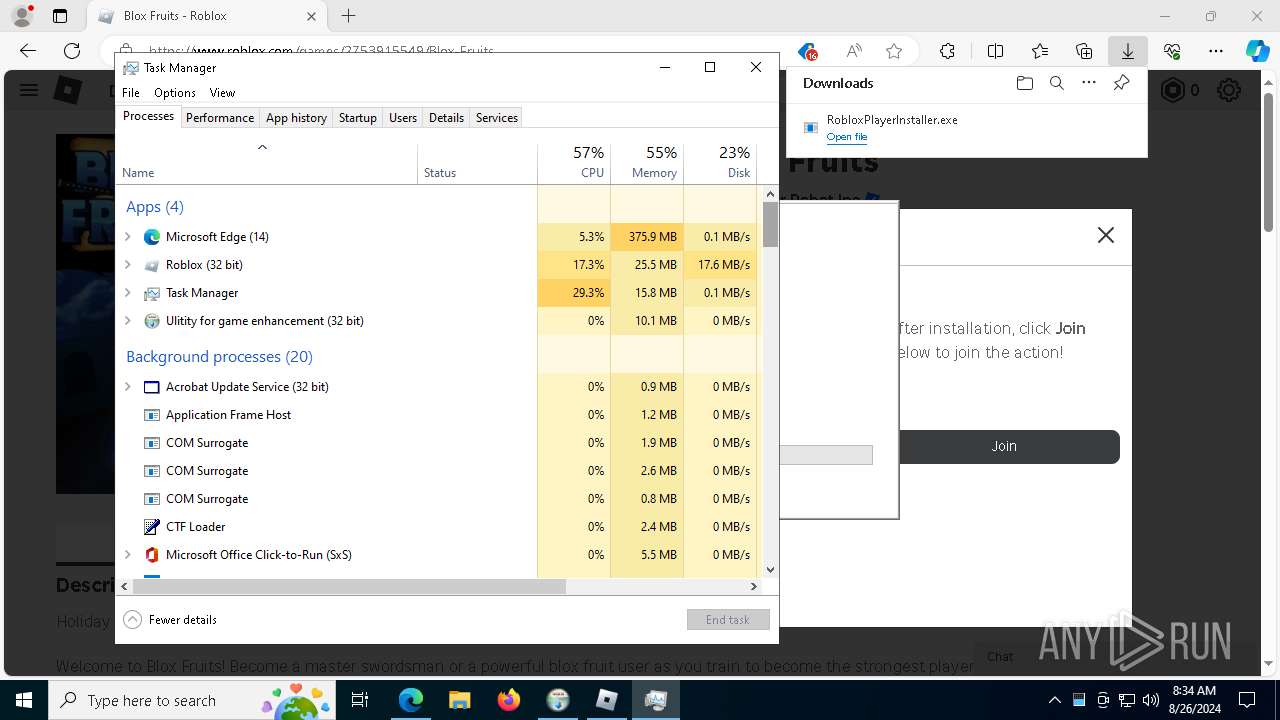
Task: Switch to the Users tab
Action: tap(403, 118)
